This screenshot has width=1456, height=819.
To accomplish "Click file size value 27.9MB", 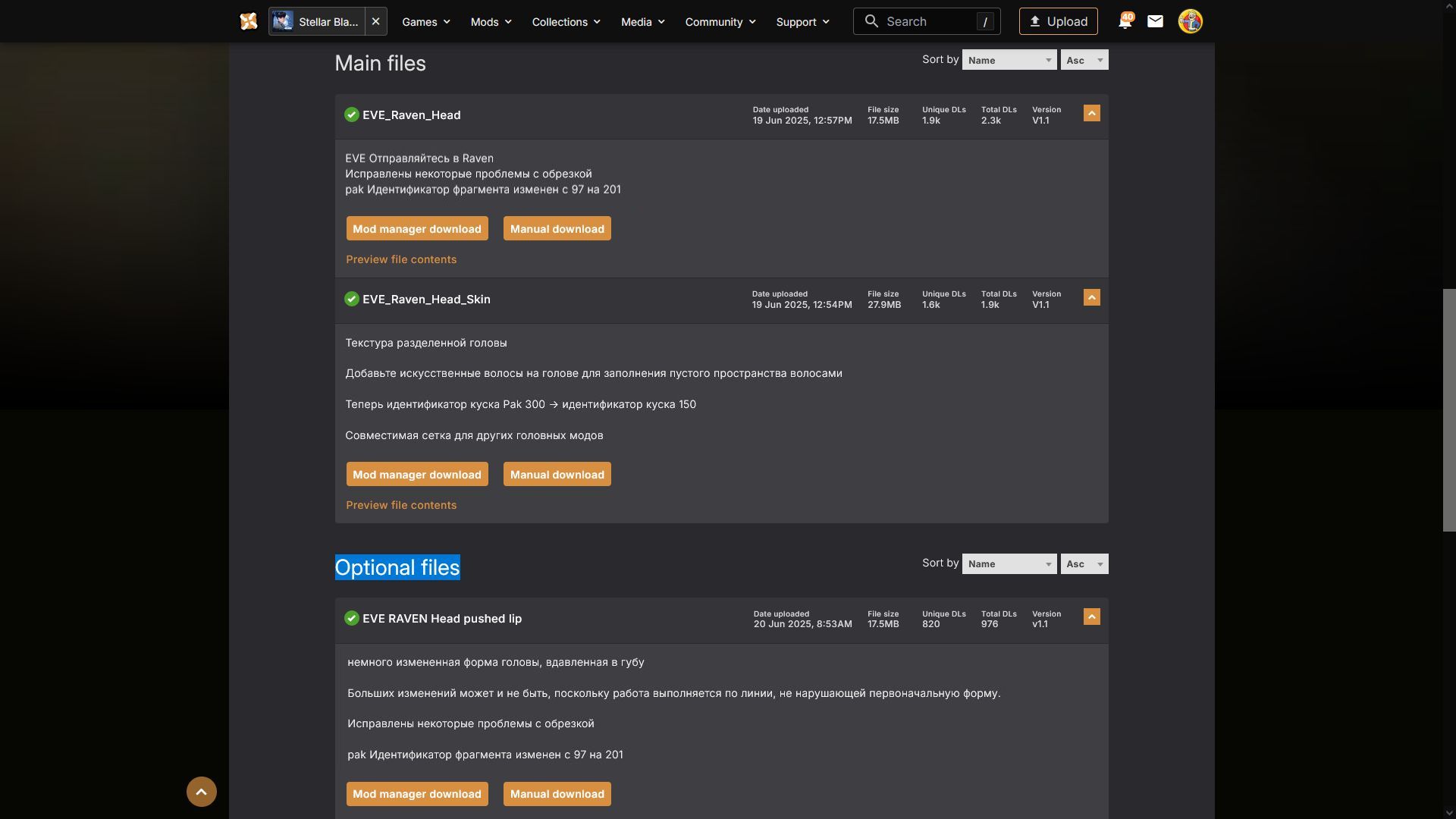I will (x=884, y=305).
